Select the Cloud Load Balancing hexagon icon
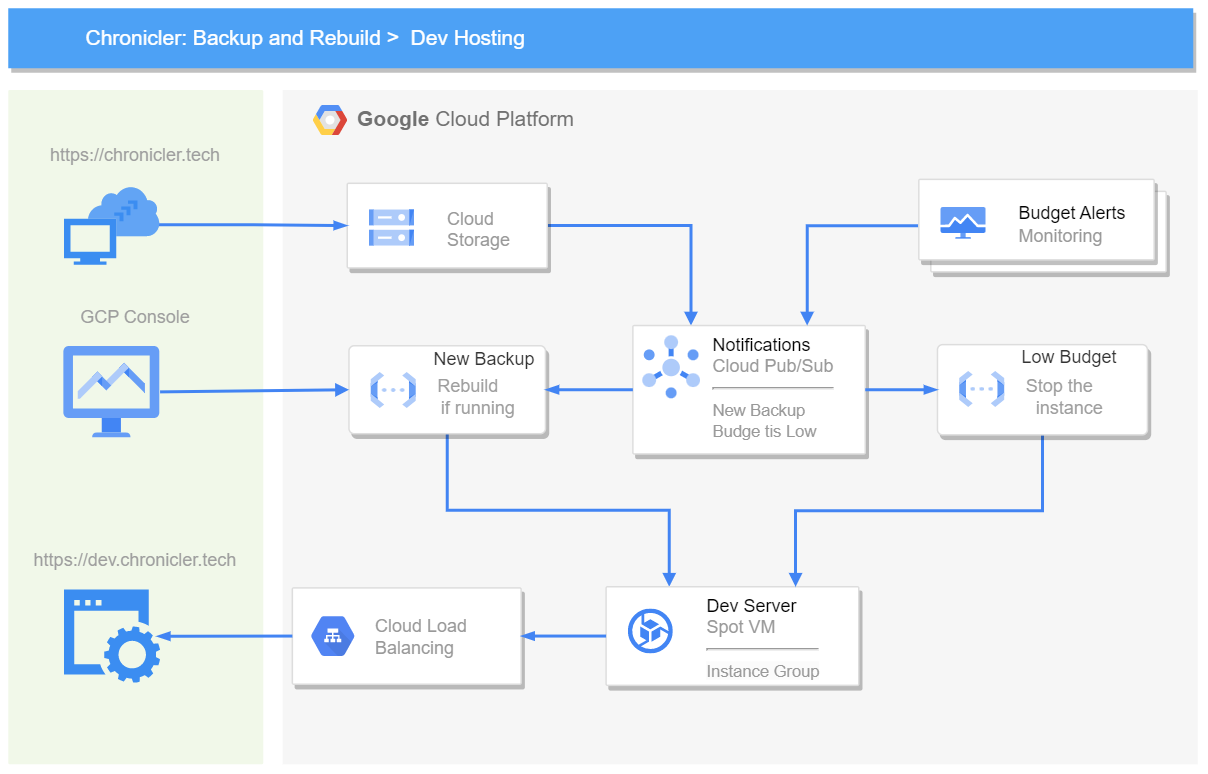Viewport: 1208px width, 774px height. (332, 636)
